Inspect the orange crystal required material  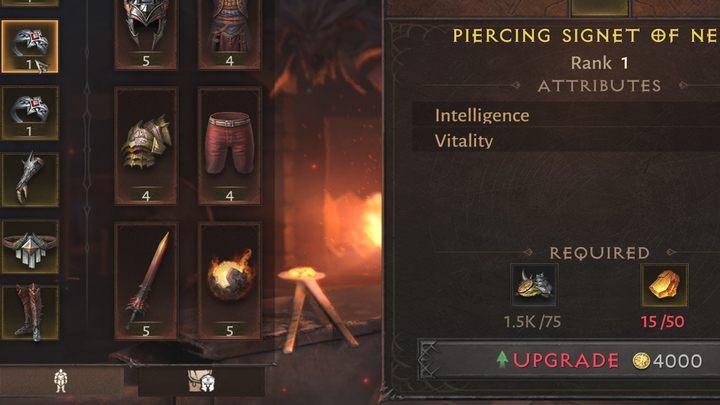click(664, 285)
